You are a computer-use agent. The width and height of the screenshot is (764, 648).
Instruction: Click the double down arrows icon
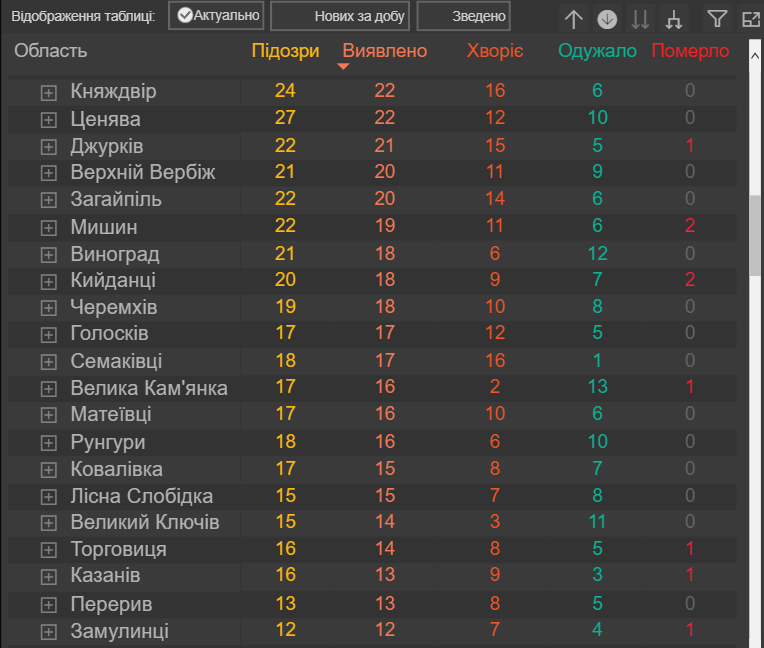(640, 18)
